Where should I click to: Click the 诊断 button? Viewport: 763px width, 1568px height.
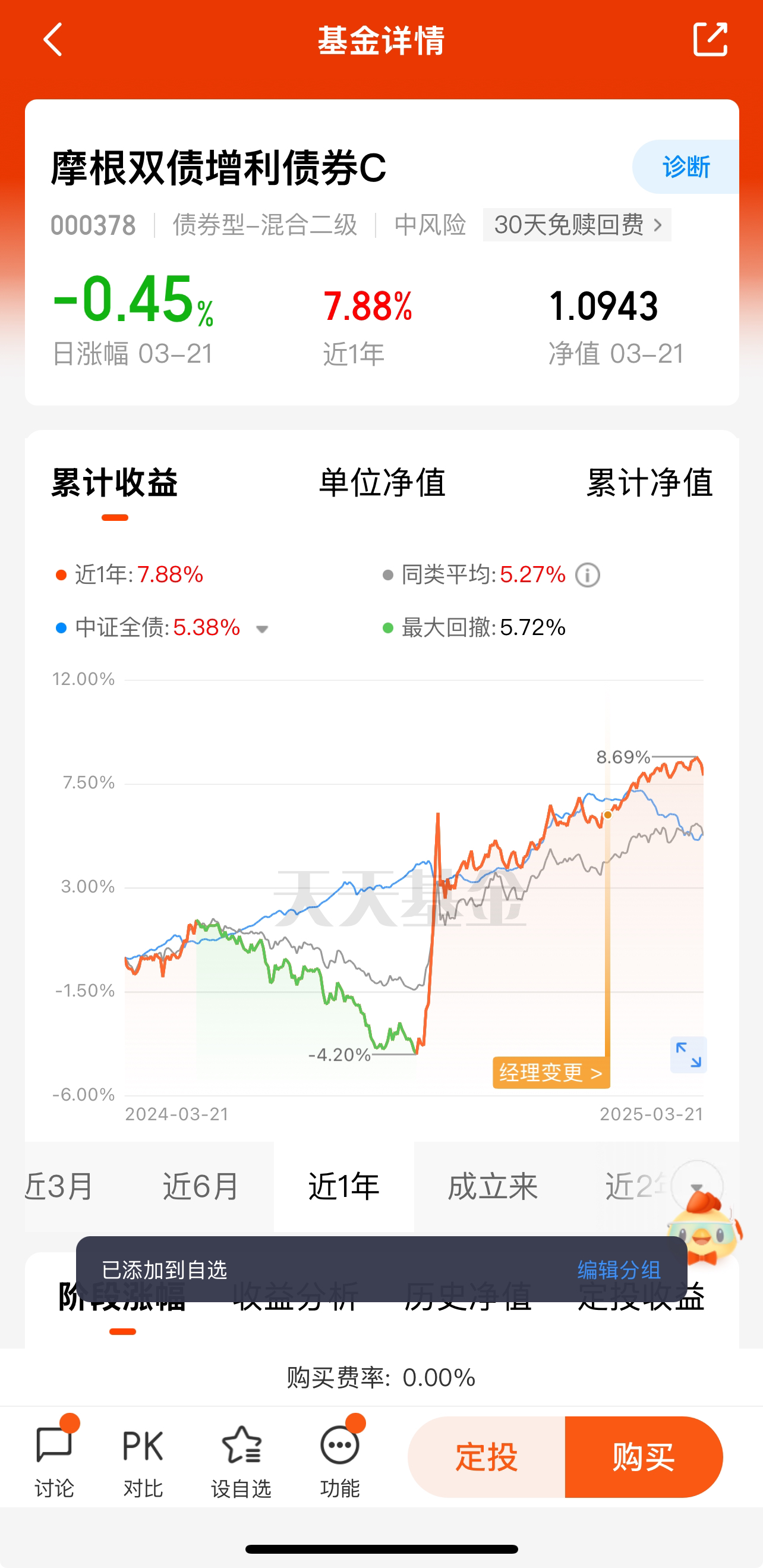[686, 166]
